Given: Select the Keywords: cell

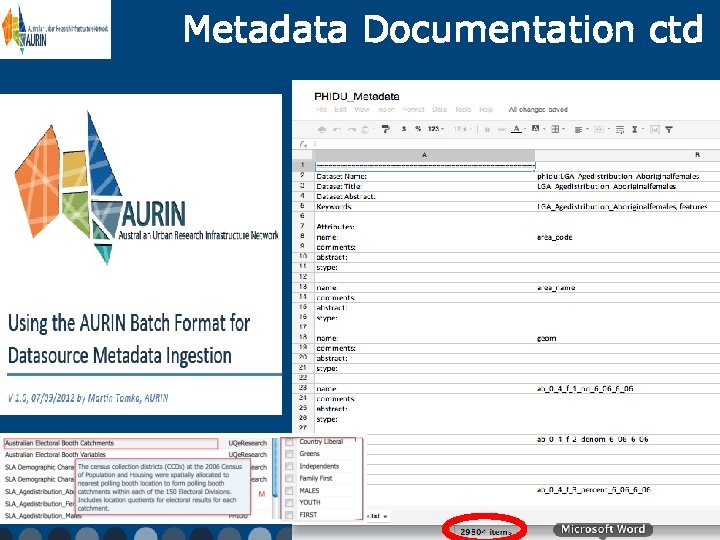Looking at the screenshot, I should [425, 207].
